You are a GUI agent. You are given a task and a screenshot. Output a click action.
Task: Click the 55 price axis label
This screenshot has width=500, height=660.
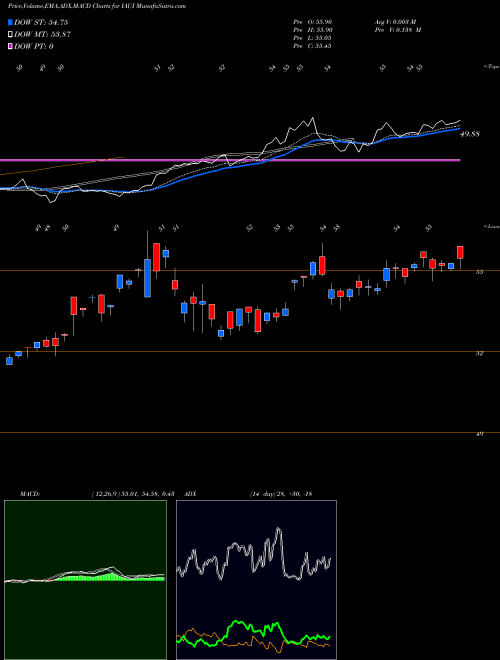[479, 272]
